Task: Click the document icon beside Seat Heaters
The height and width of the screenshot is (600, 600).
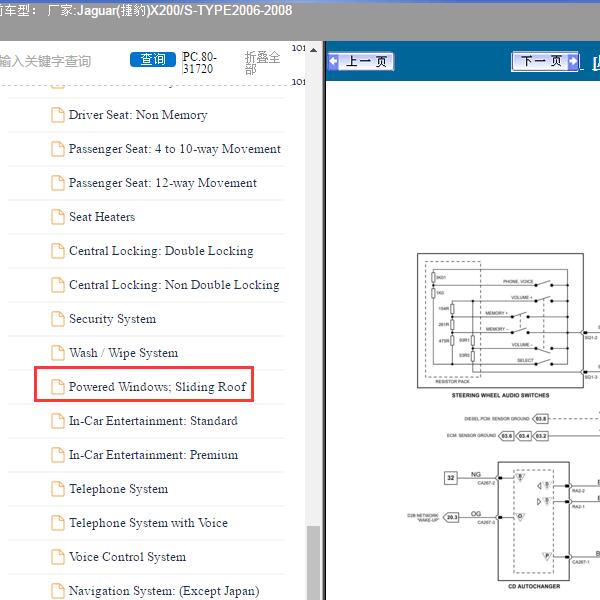Action: 58,217
